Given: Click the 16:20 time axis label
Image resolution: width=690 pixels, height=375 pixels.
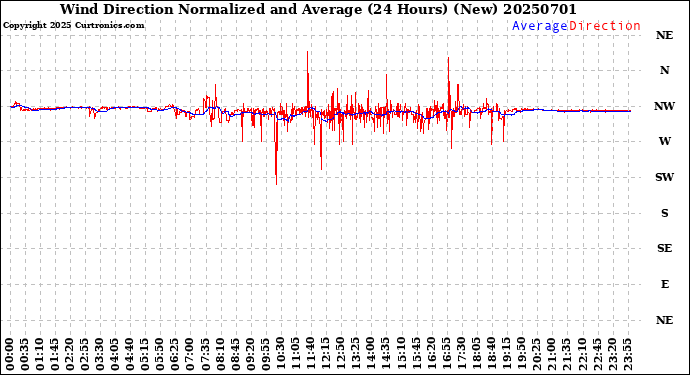Looking at the screenshot, I should click(431, 355).
